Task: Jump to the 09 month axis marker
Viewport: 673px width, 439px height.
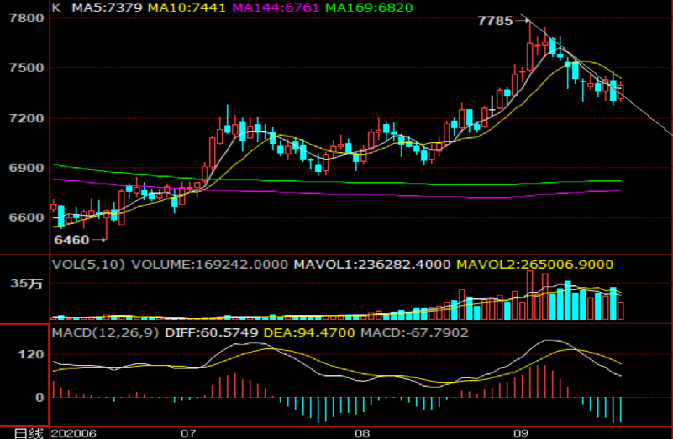Action: (520, 433)
